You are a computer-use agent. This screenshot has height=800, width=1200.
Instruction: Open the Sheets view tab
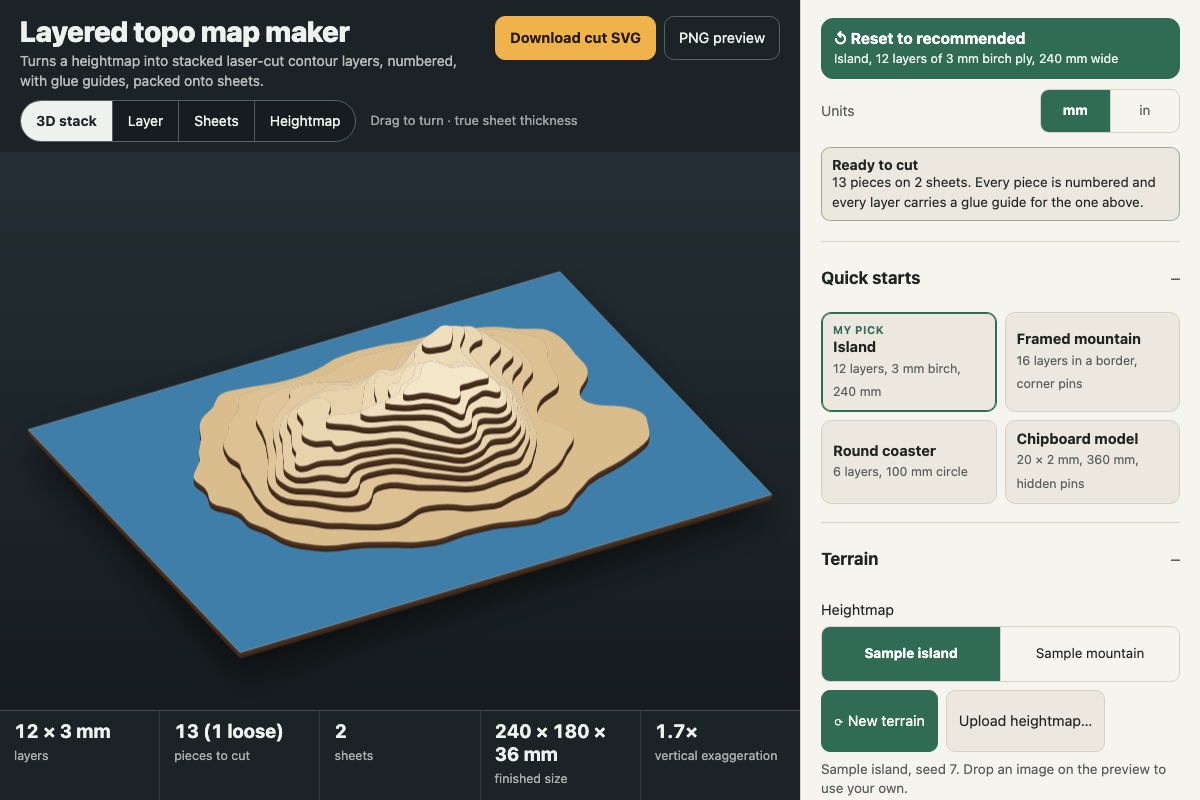coord(216,121)
